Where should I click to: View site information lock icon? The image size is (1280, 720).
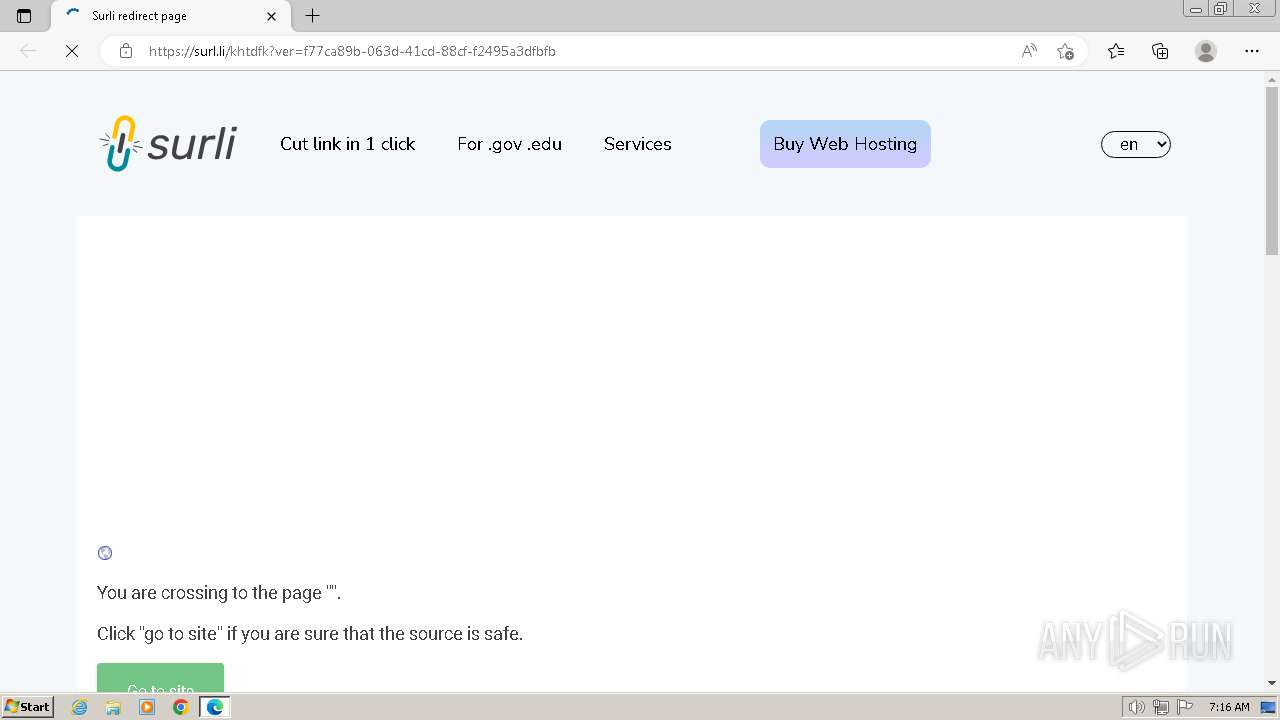[125, 51]
